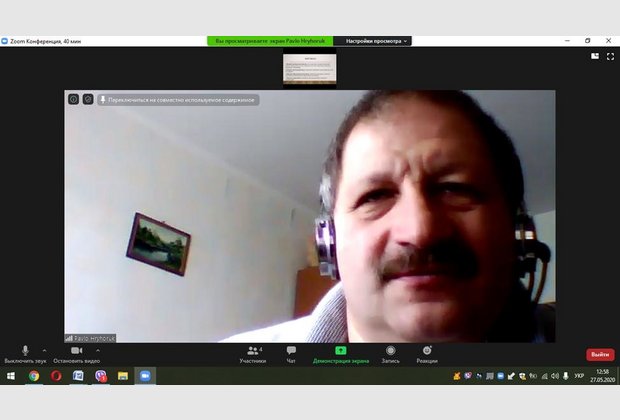
Task: Open Opera browser from taskbar
Action: [x=56, y=376]
